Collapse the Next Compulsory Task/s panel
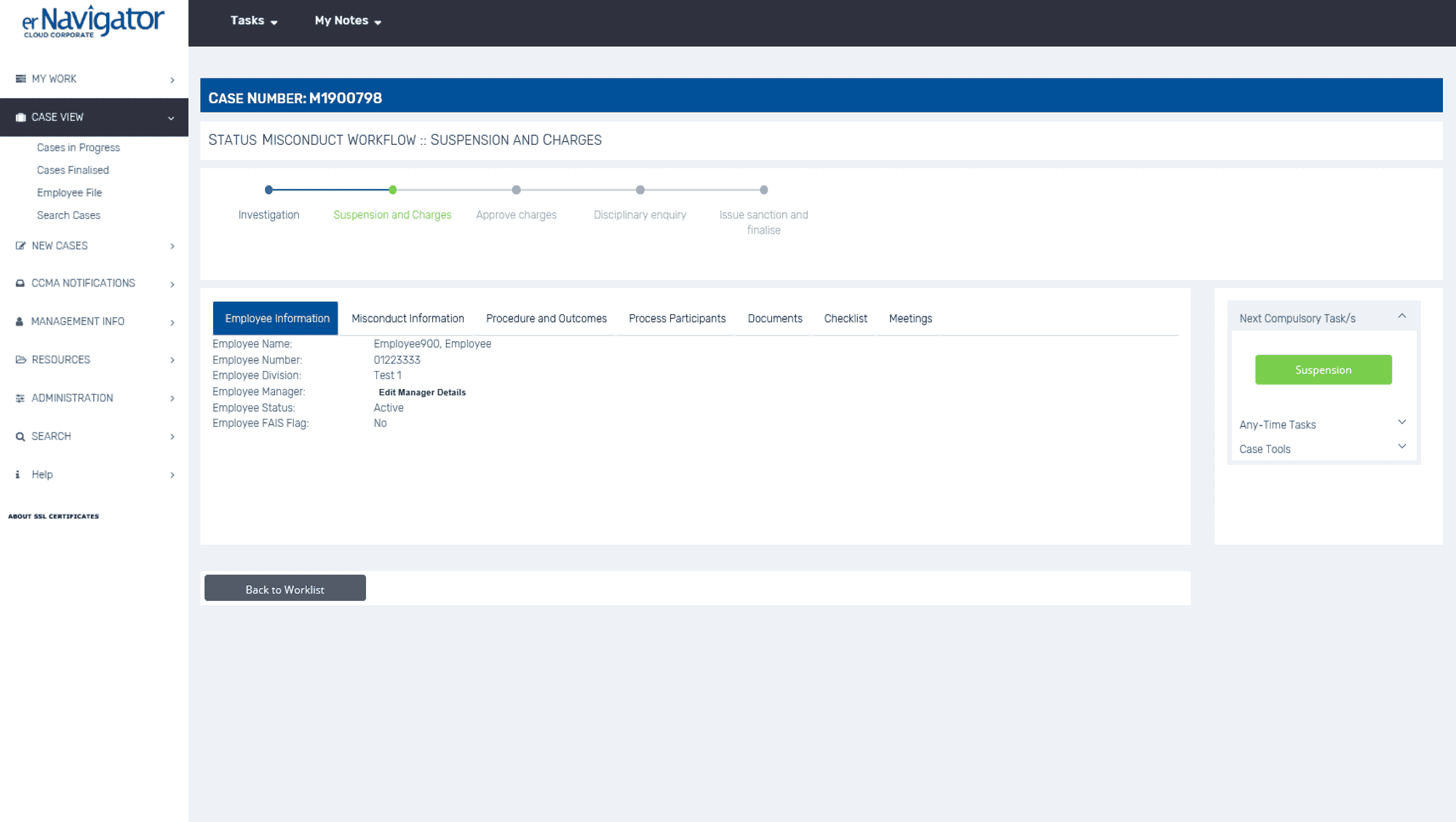 click(x=1402, y=317)
